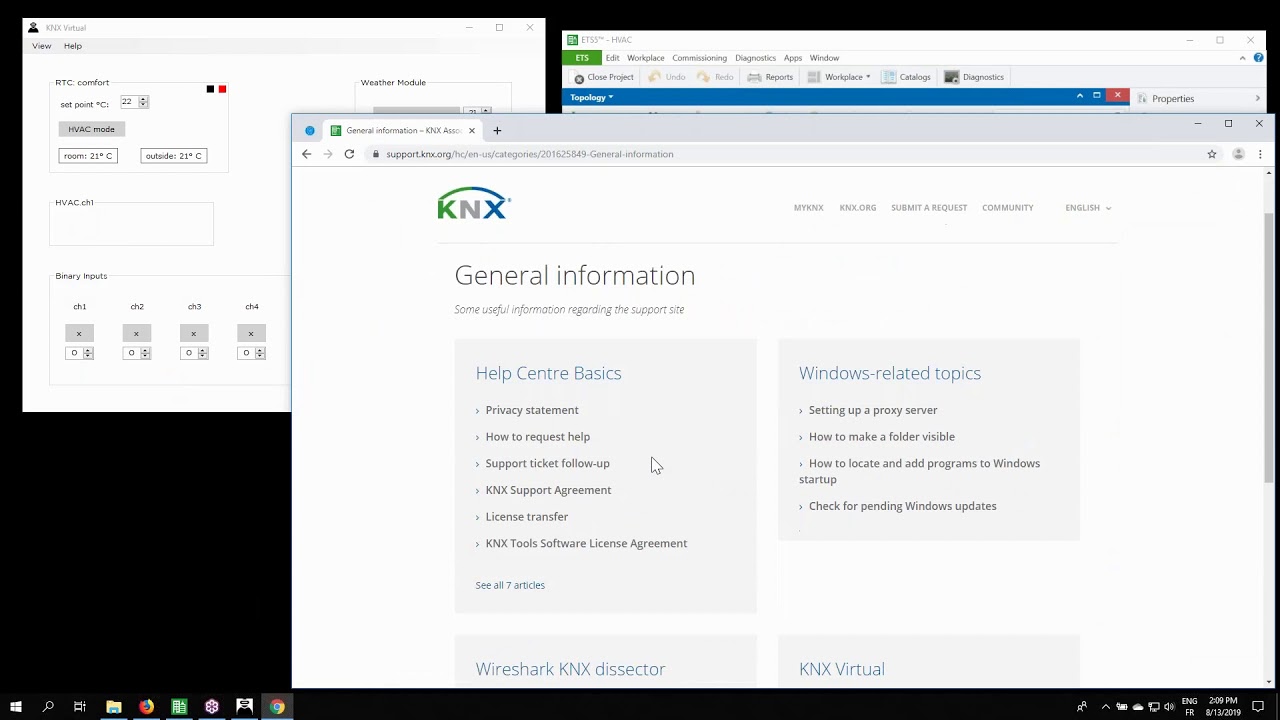Open the View menu in KNX Virtual
This screenshot has width=1280, height=720.
[x=41, y=46]
